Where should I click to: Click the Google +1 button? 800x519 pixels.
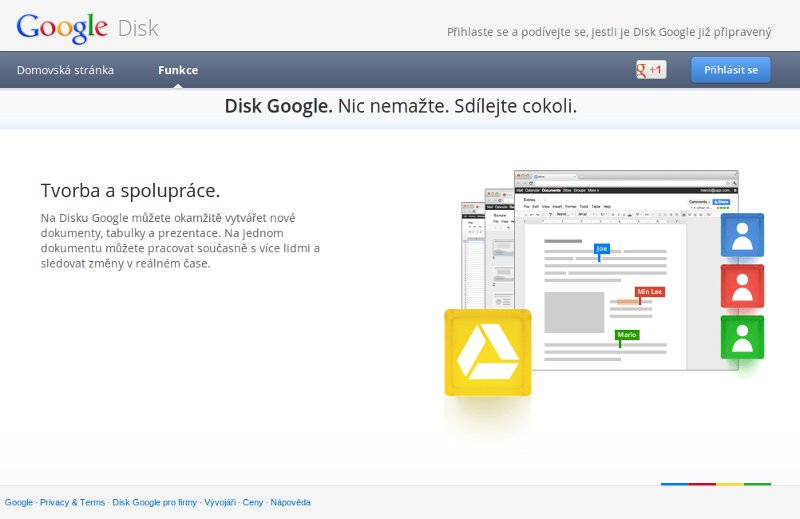tap(651, 69)
